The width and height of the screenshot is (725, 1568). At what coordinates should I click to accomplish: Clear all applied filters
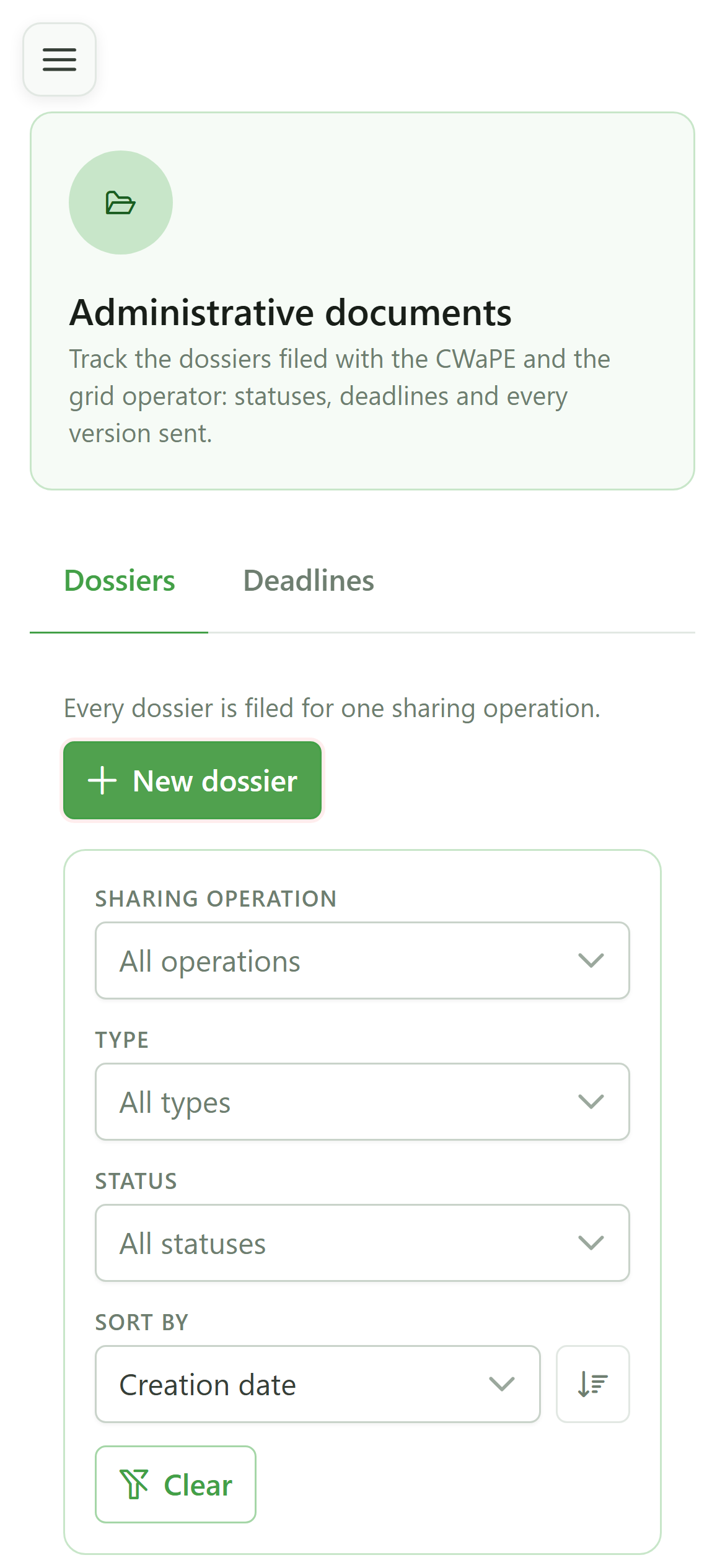(x=175, y=1484)
